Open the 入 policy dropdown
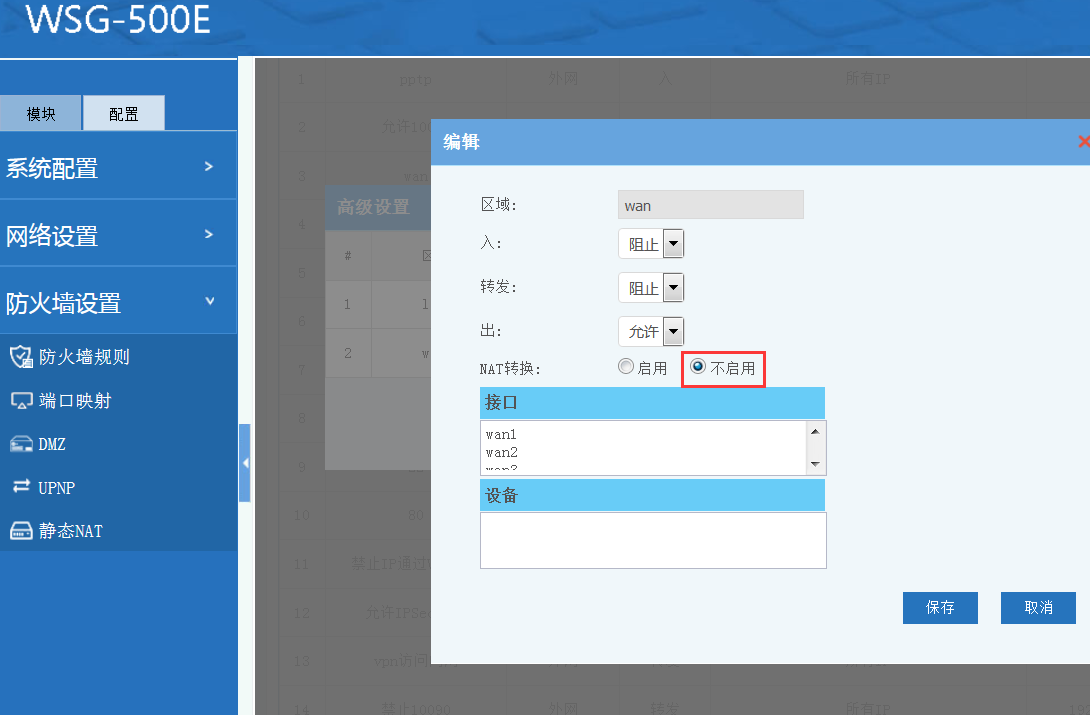Viewport: 1090px width, 715px height. click(673, 244)
